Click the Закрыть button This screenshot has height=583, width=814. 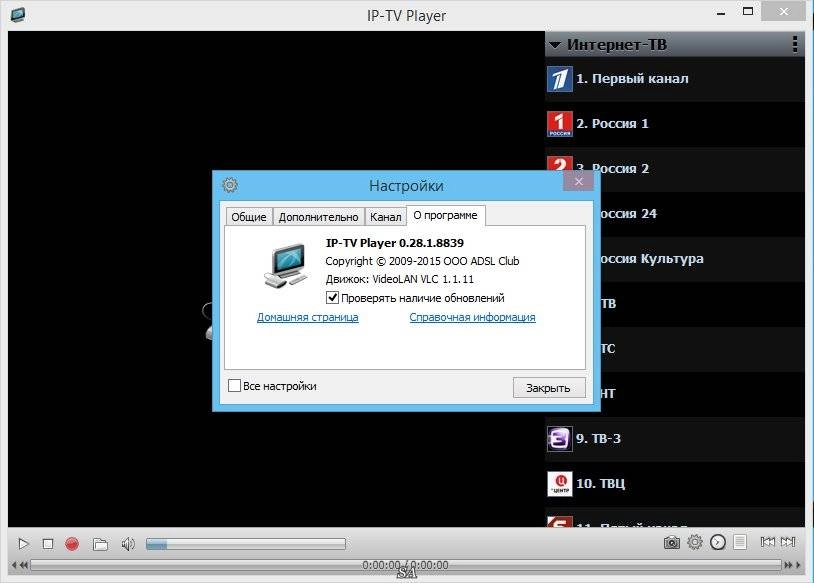549,388
